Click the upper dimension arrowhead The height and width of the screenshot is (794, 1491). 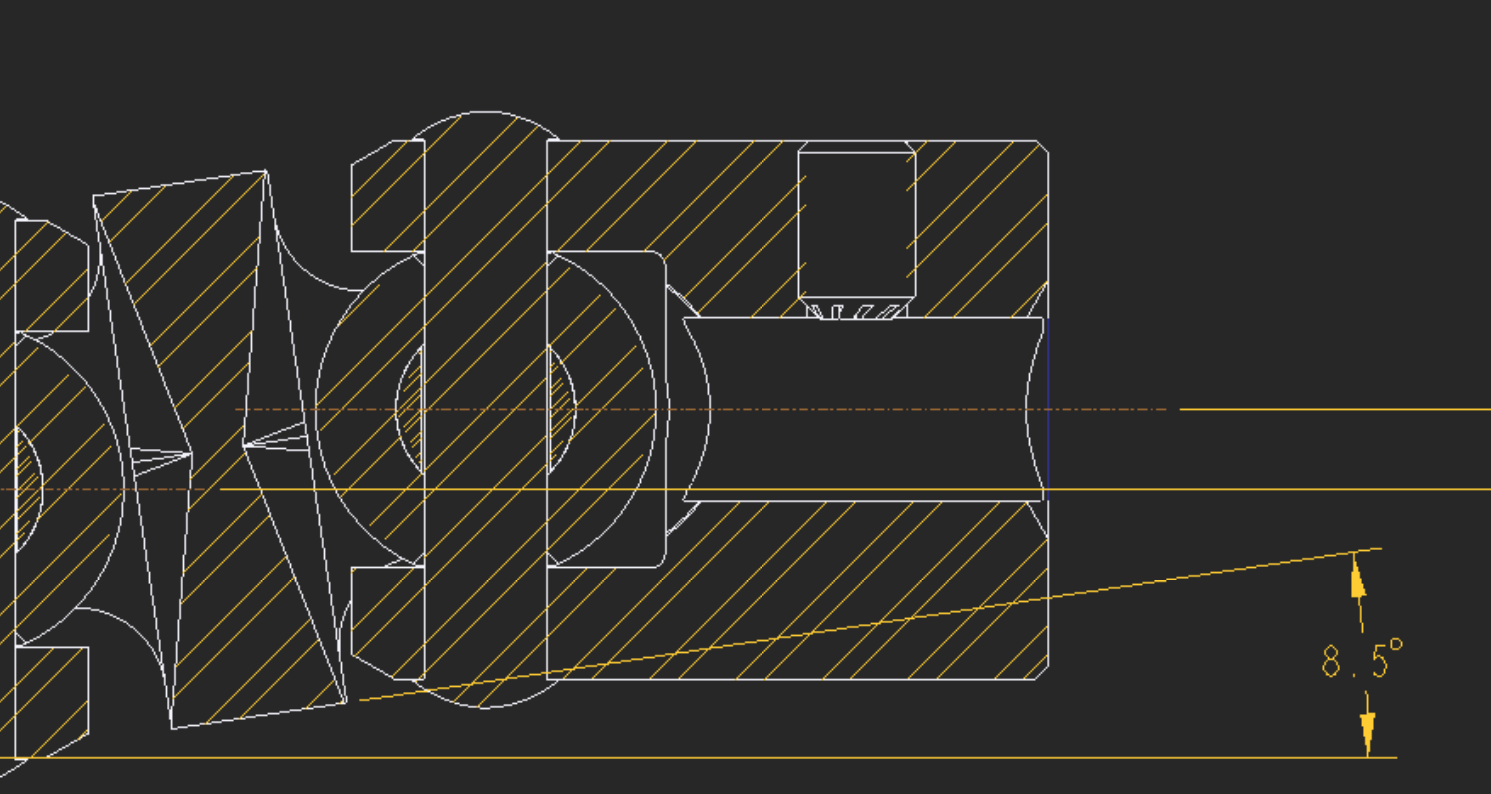click(x=1358, y=582)
